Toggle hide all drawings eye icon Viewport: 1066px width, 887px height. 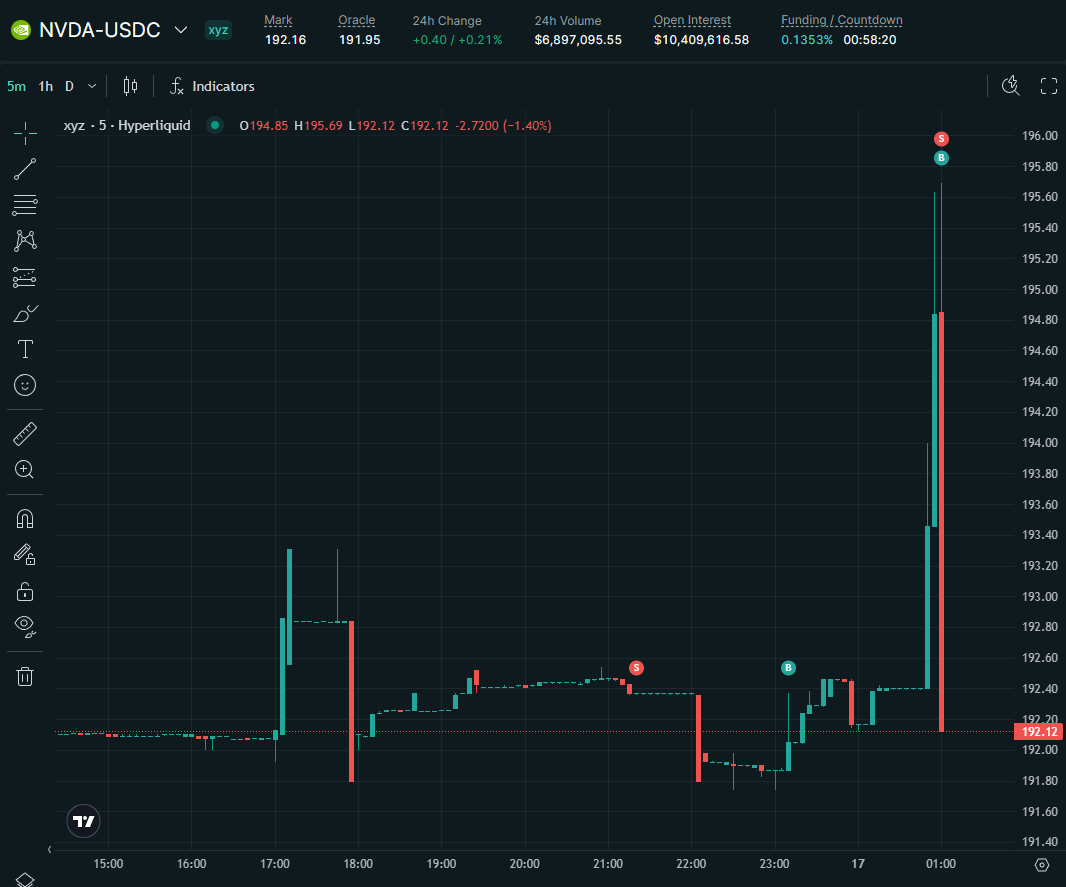tap(25, 626)
